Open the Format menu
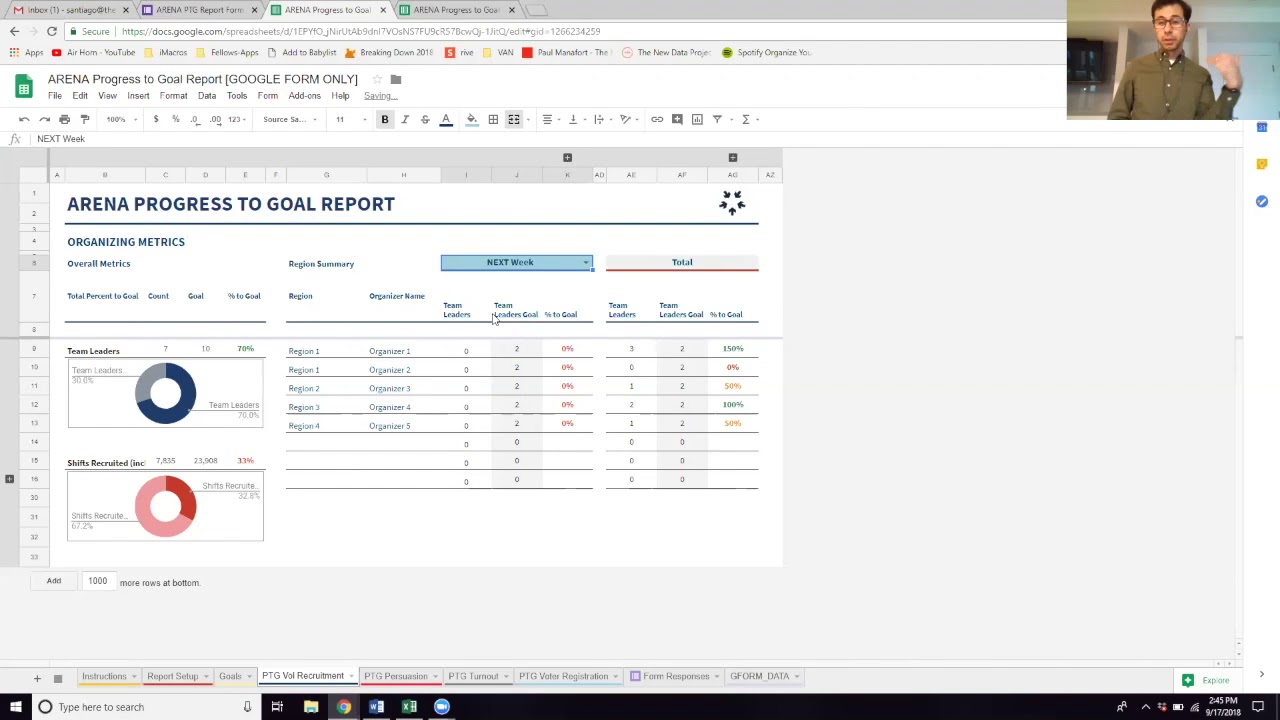 [x=173, y=96]
